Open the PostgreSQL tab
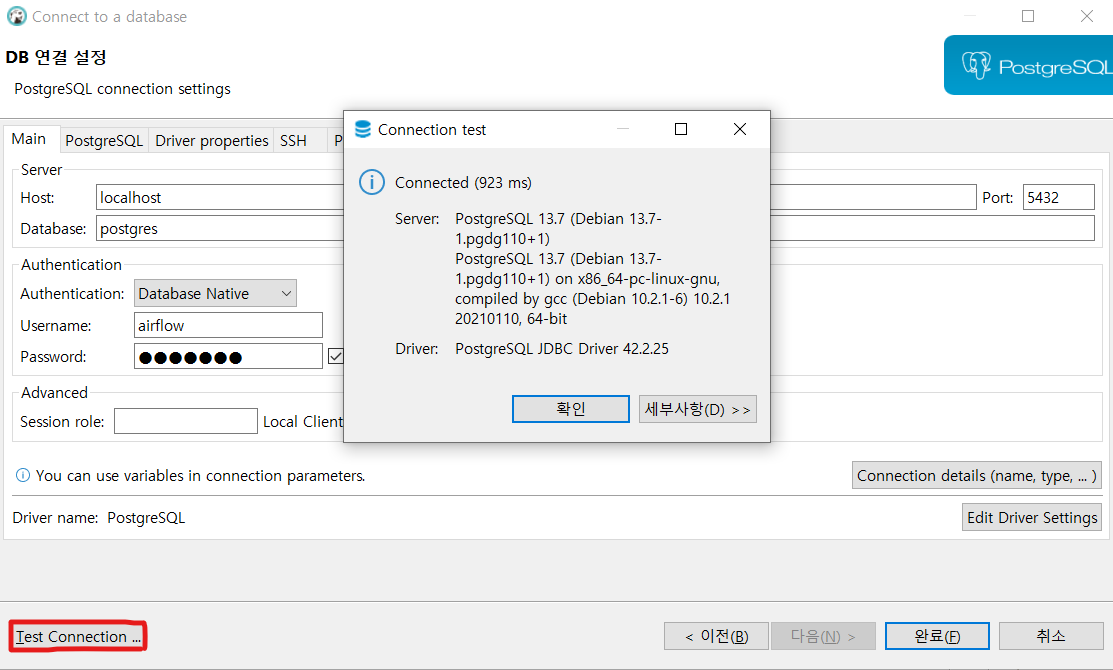1113x670 pixels. pyautogui.click(x=104, y=141)
